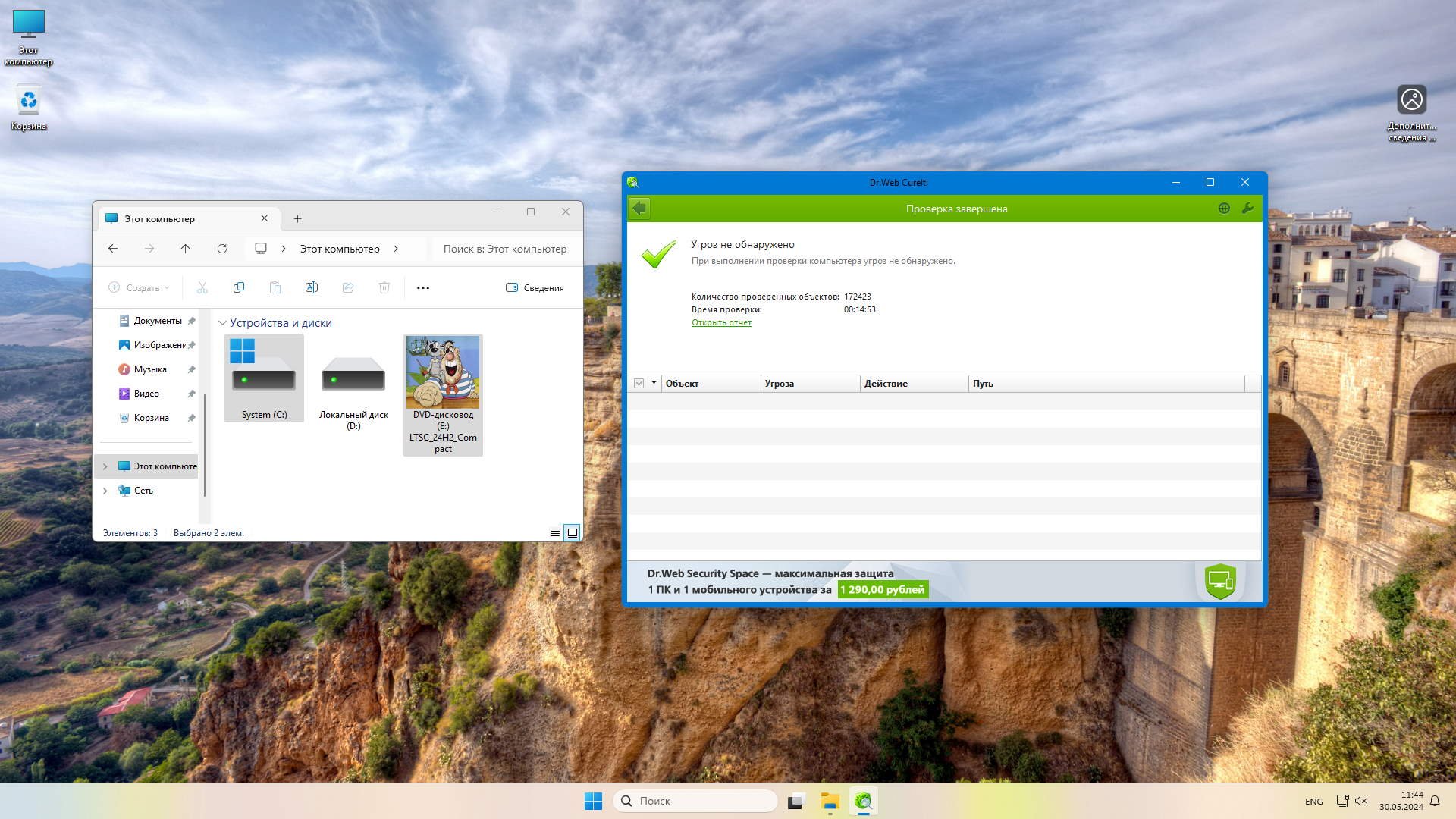Click the green shield Security Space icon
The image size is (1456, 819).
[x=1220, y=582]
